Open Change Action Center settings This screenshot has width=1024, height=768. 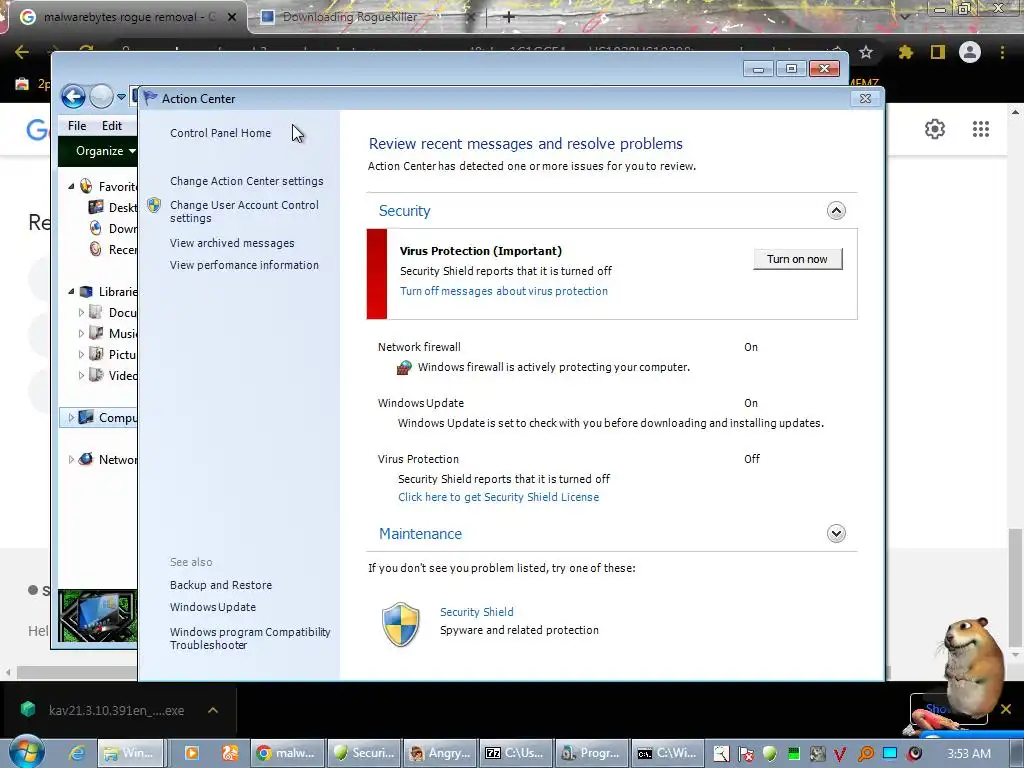pos(246,182)
